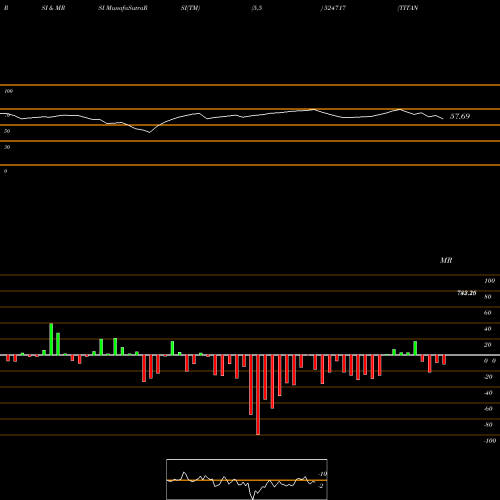Click the '(5,5' parameter text in header
Image resolution: width=500 pixels, height=500 pixels.
click(257, 8)
